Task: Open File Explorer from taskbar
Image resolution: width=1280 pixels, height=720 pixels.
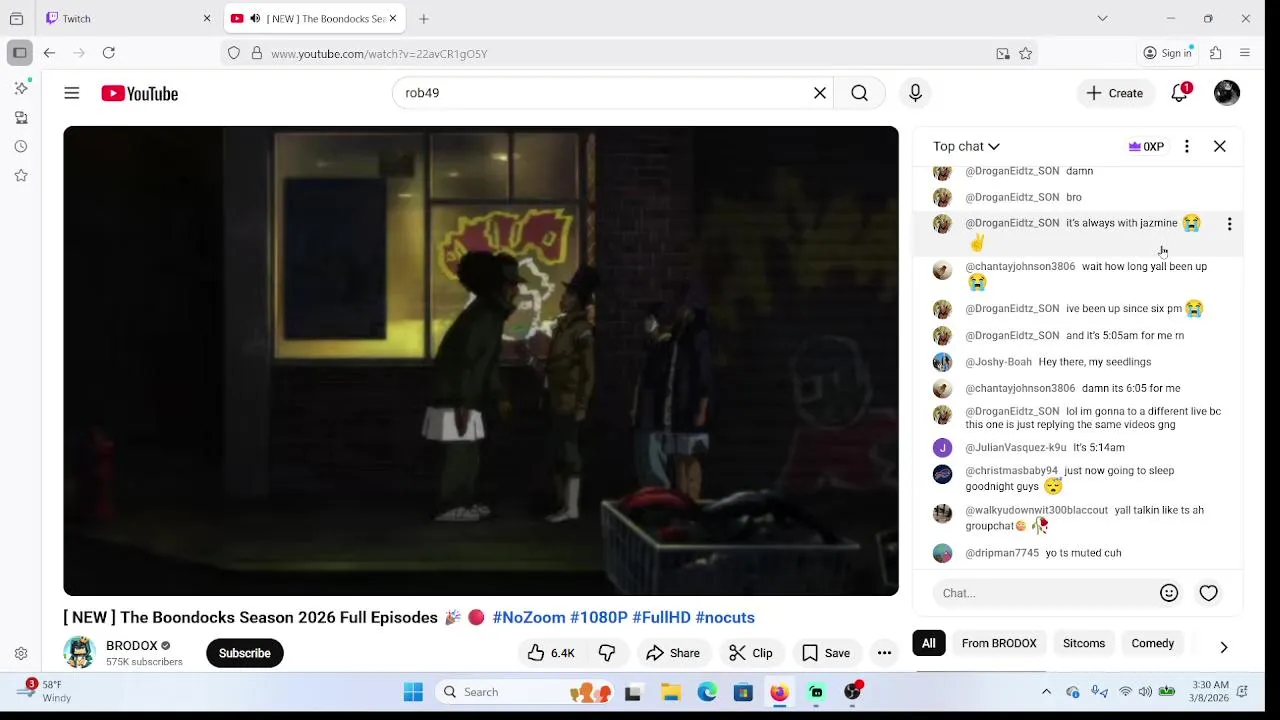Action: 670,692
